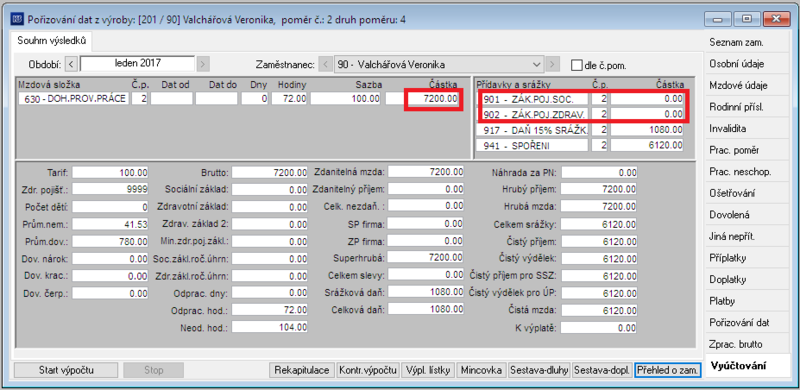Open Rodinní přísl. side tab
Image resolution: width=800 pixels, height=390 pixels.
748,107
